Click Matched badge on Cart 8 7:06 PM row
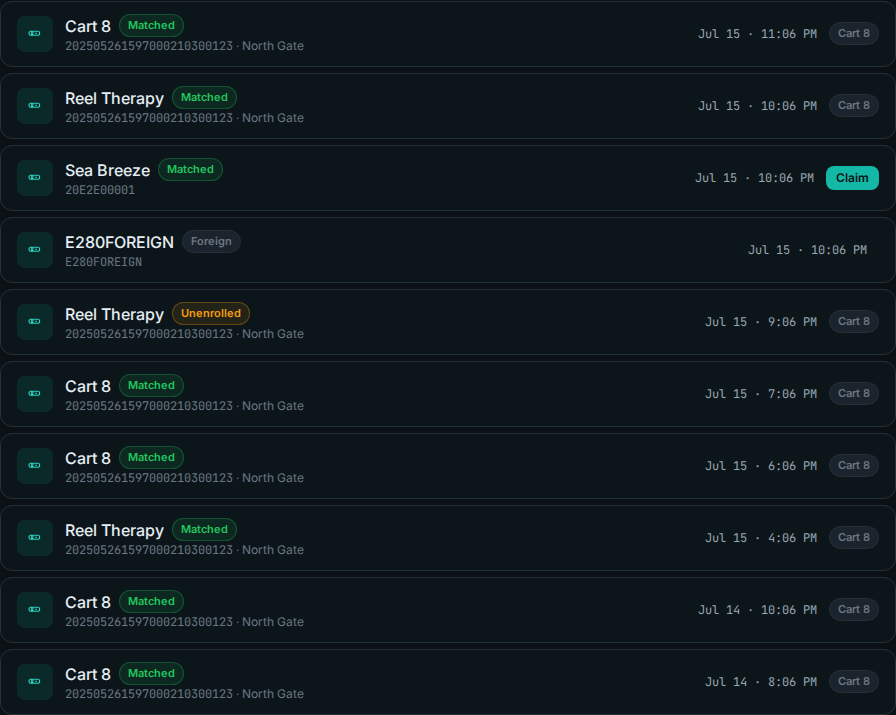The height and width of the screenshot is (715, 896). [151, 386]
